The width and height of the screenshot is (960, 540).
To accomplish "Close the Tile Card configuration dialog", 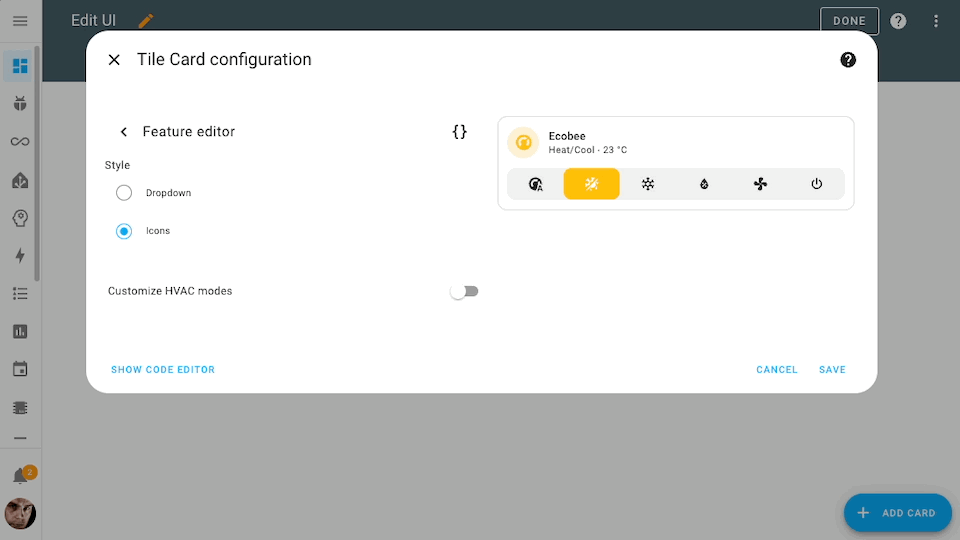I will click(114, 59).
